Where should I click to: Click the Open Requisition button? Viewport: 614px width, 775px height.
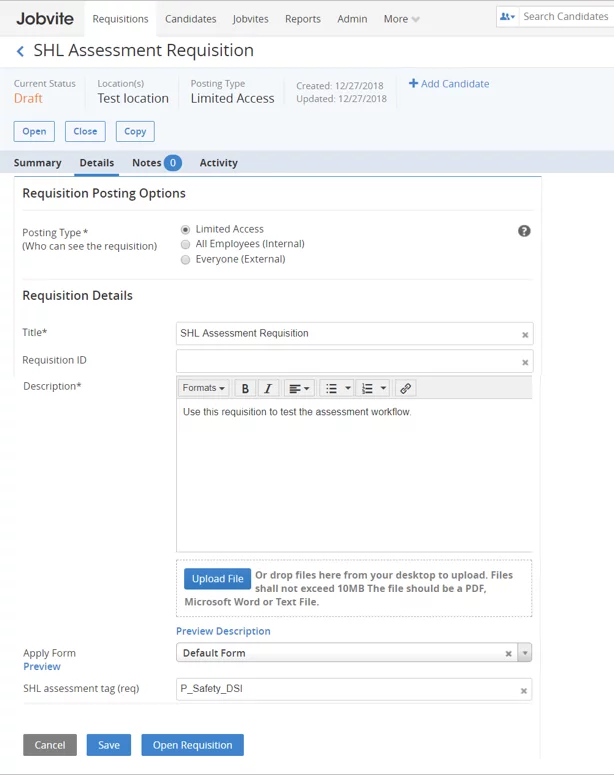pyautogui.click(x=192, y=745)
